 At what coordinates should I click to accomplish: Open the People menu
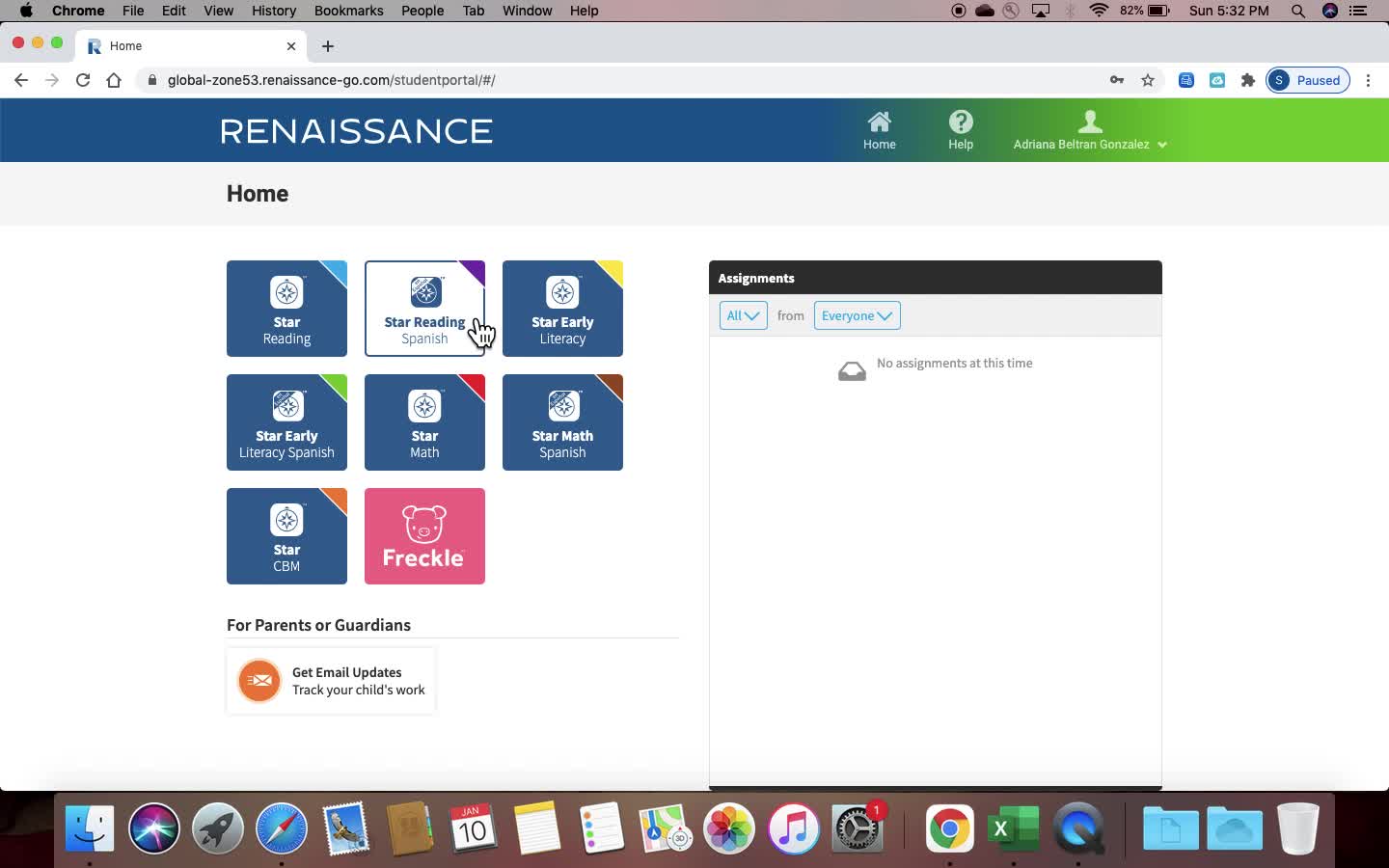tap(422, 11)
